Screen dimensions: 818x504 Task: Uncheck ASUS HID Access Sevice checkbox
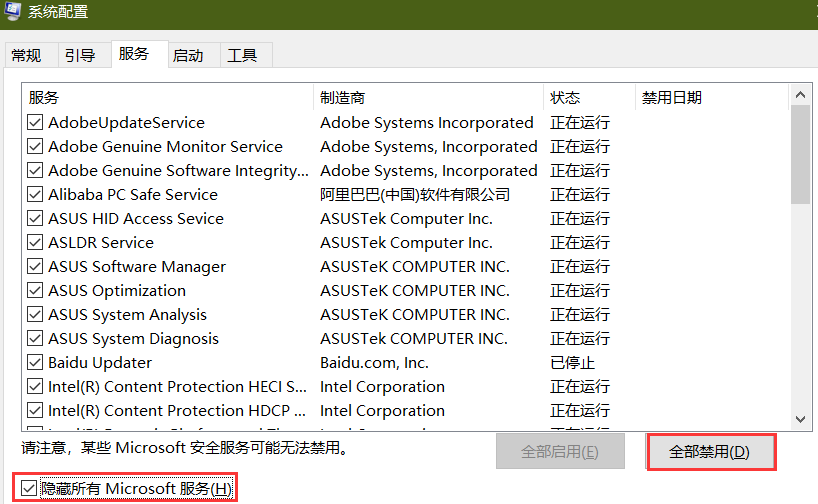click(35, 219)
